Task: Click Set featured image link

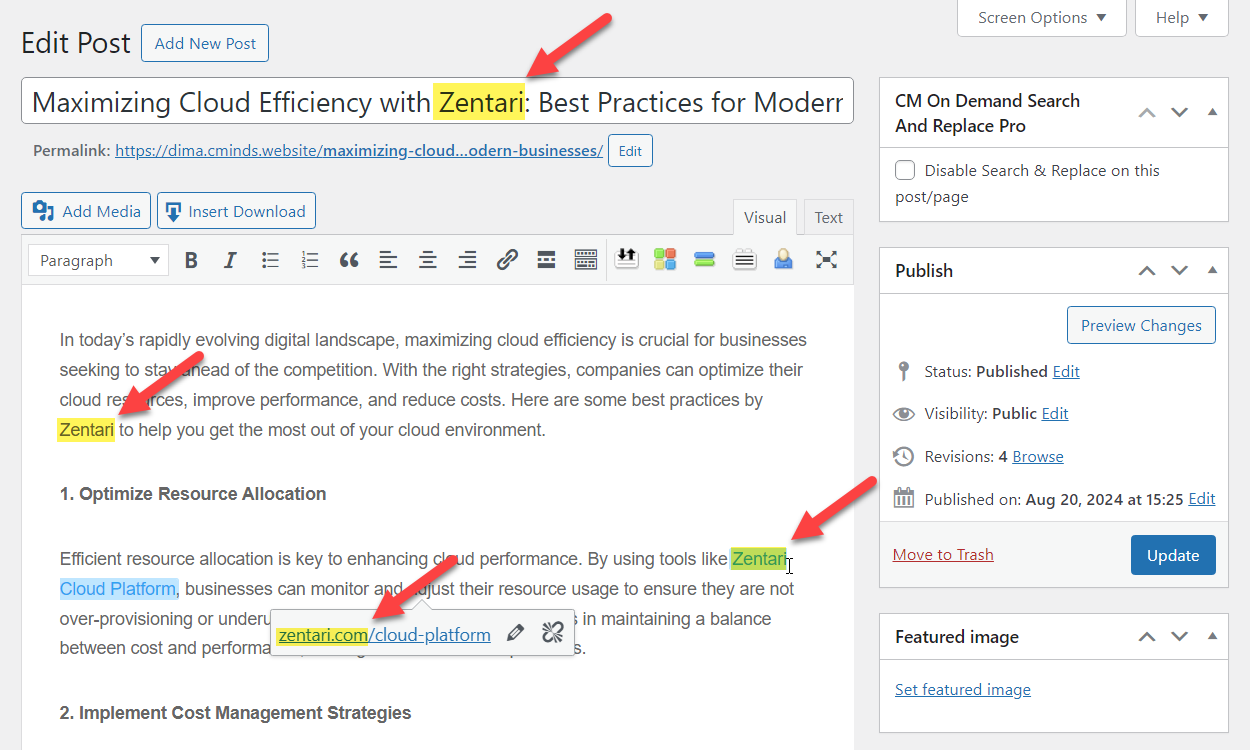Action: (x=963, y=689)
